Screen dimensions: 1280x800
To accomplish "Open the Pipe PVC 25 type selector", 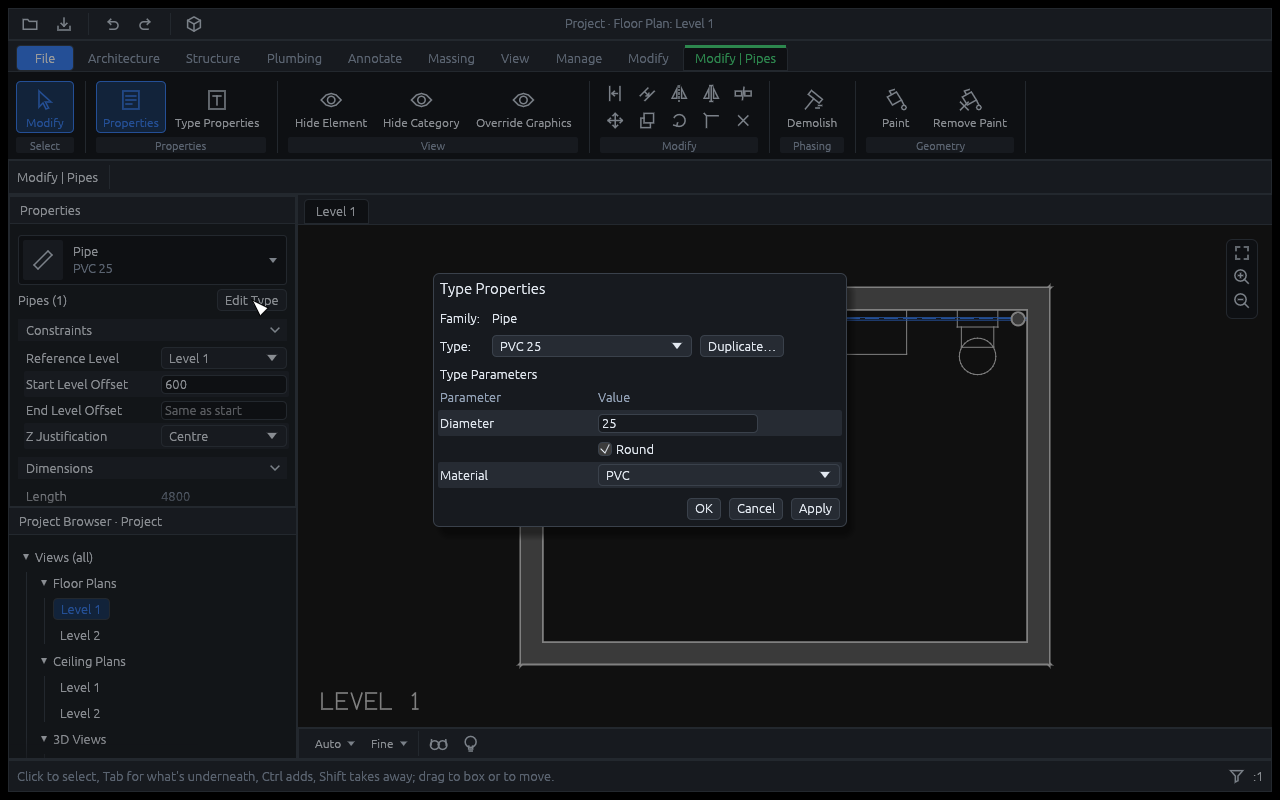I will coord(152,260).
